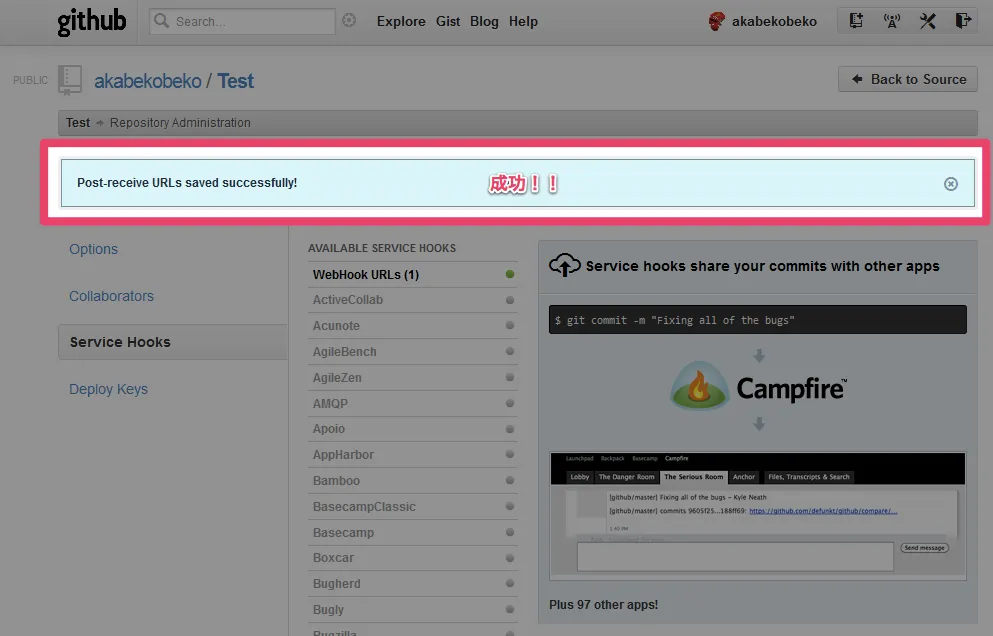Click the akabekobeko user avatar
Screen dimensions: 993x636
click(716, 21)
